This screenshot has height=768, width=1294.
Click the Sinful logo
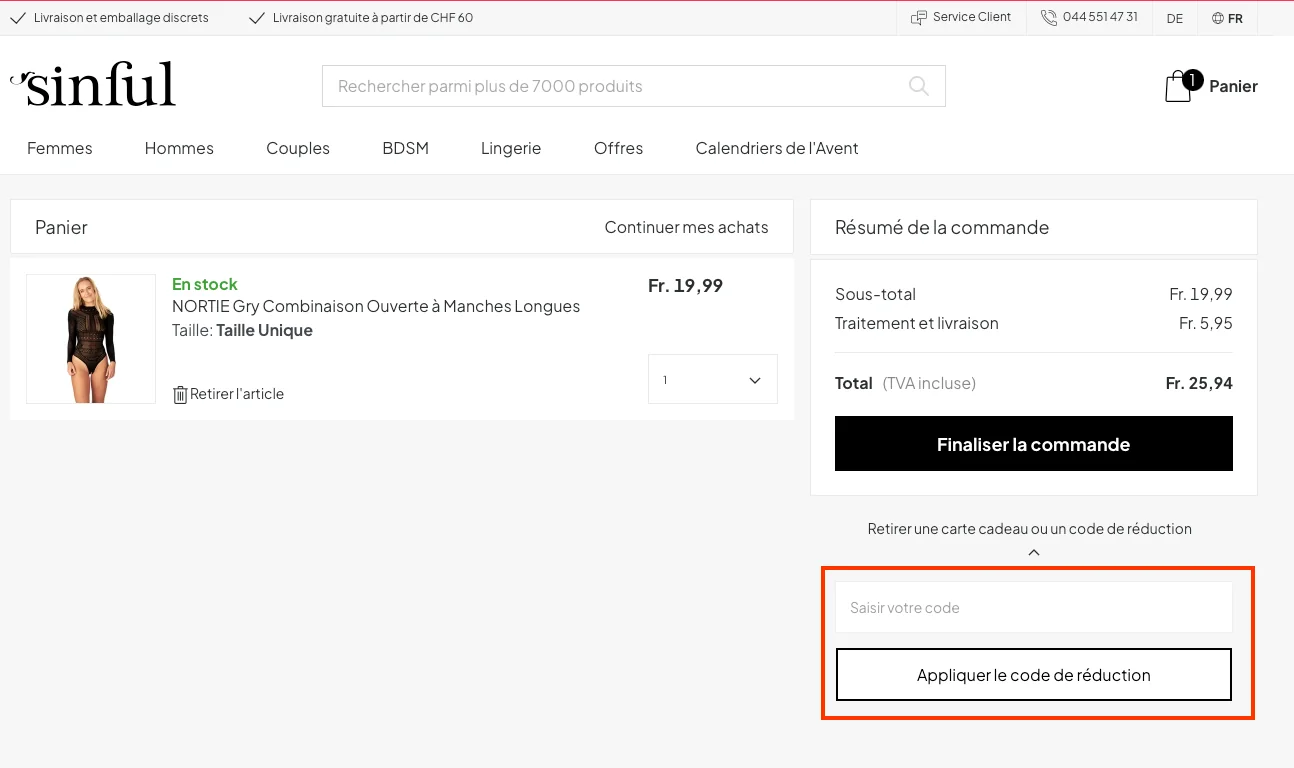(93, 84)
